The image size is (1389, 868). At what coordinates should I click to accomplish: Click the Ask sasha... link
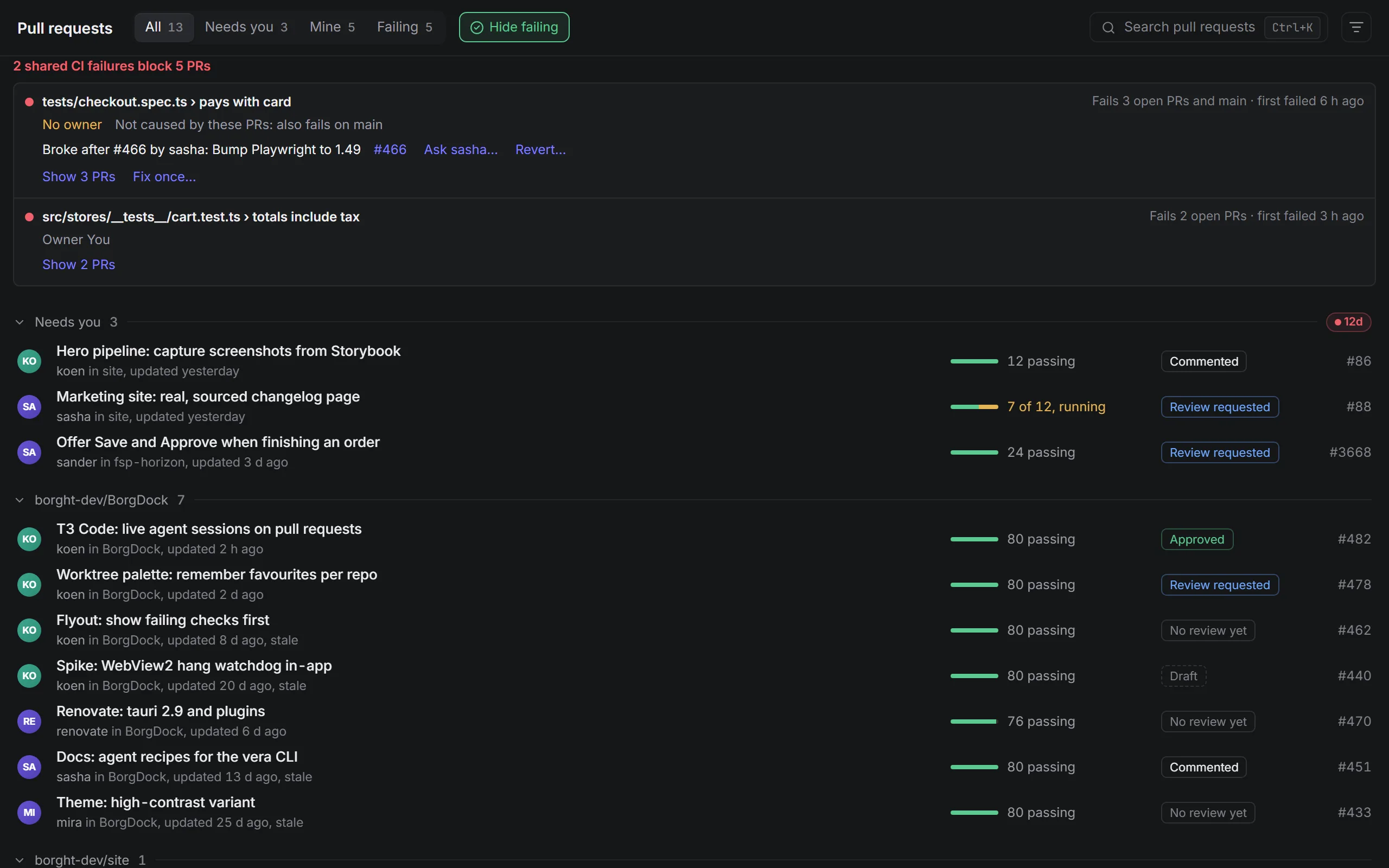tap(461, 150)
